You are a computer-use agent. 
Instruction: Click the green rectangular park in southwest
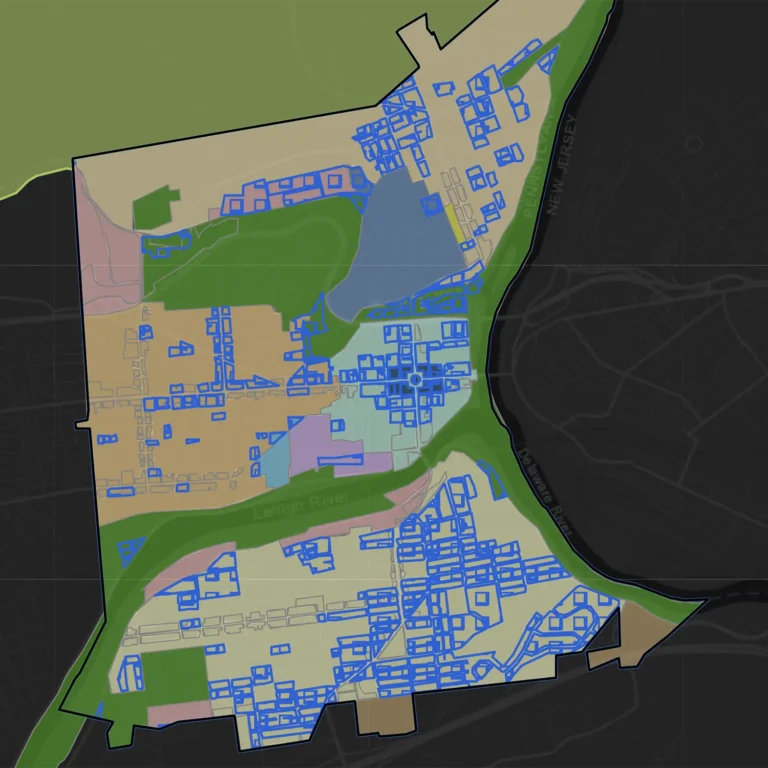174,675
